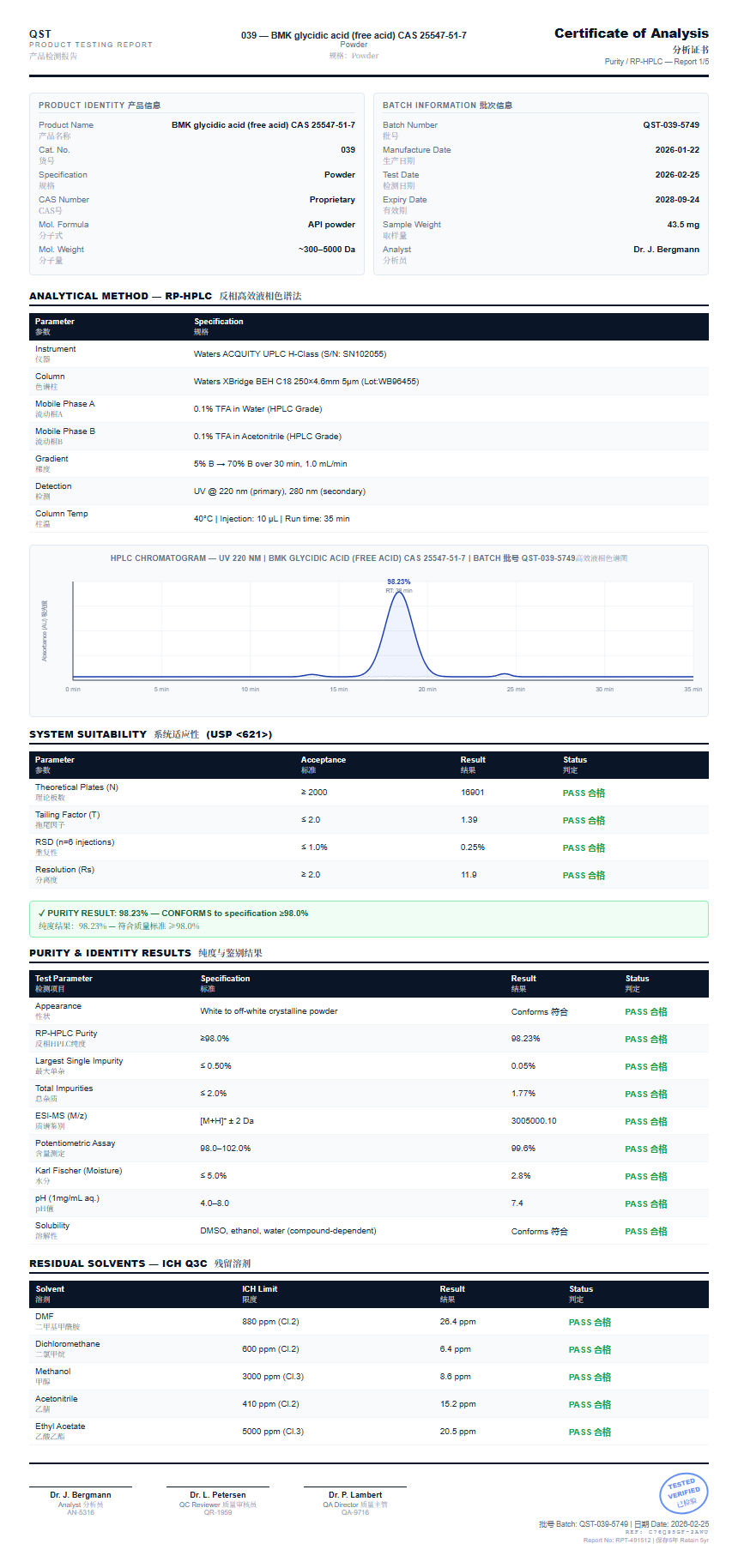Select Batch Number value in Batch Information panel
Screen dimensions: 738x1568
tap(671, 125)
